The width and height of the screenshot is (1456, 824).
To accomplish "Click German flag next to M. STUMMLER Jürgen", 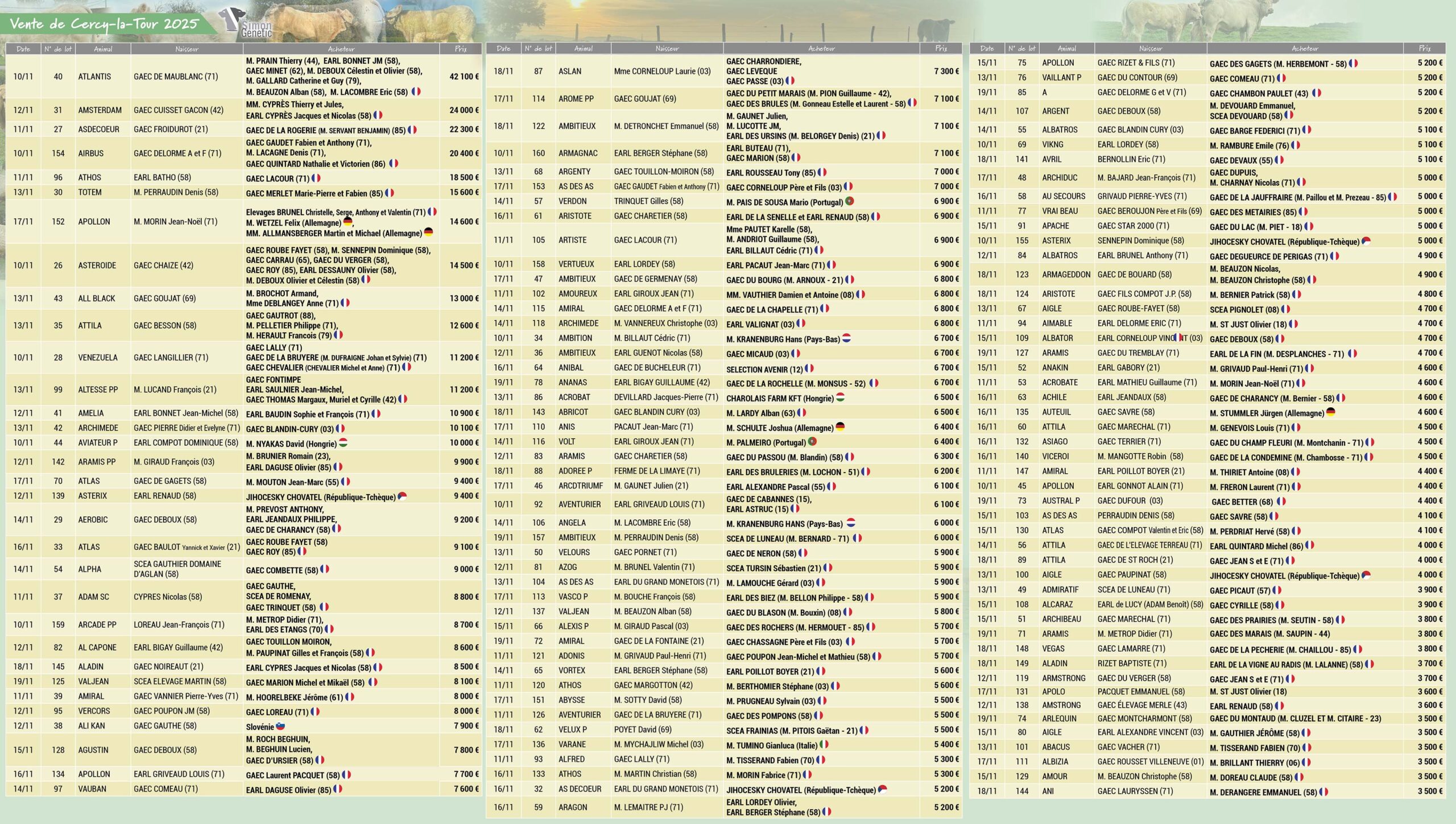I will pyautogui.click(x=1330, y=412).
